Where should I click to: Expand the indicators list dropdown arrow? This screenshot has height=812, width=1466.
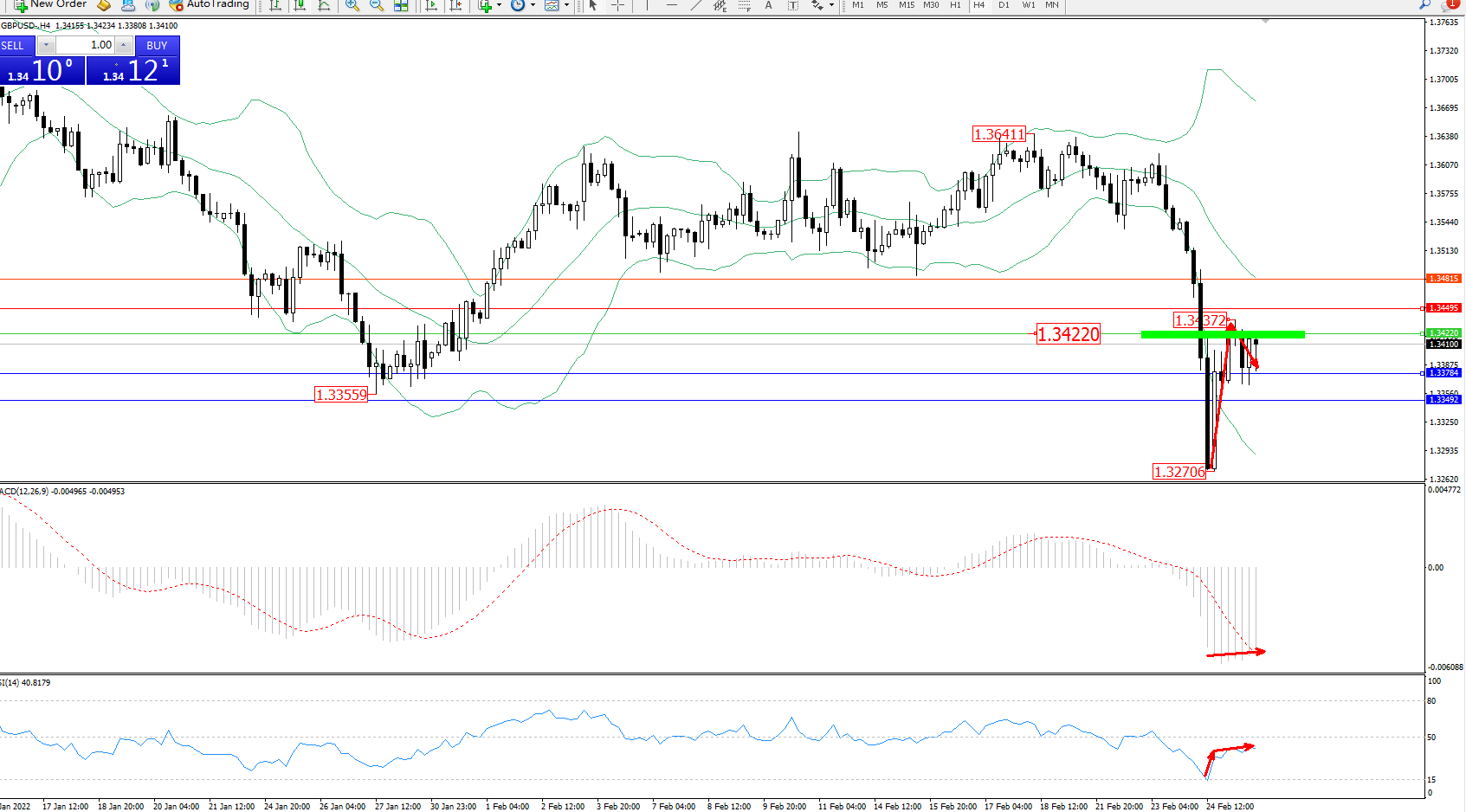(499, 5)
